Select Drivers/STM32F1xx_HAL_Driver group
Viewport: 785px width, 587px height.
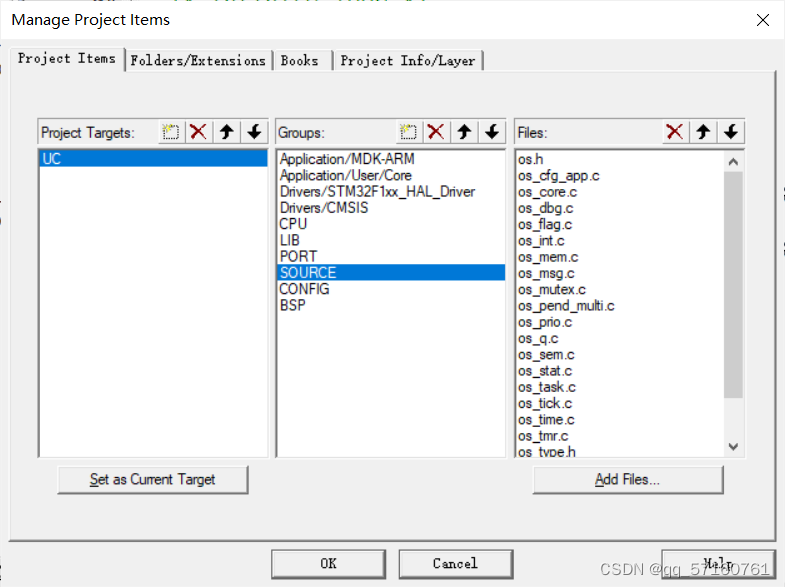(x=391, y=191)
